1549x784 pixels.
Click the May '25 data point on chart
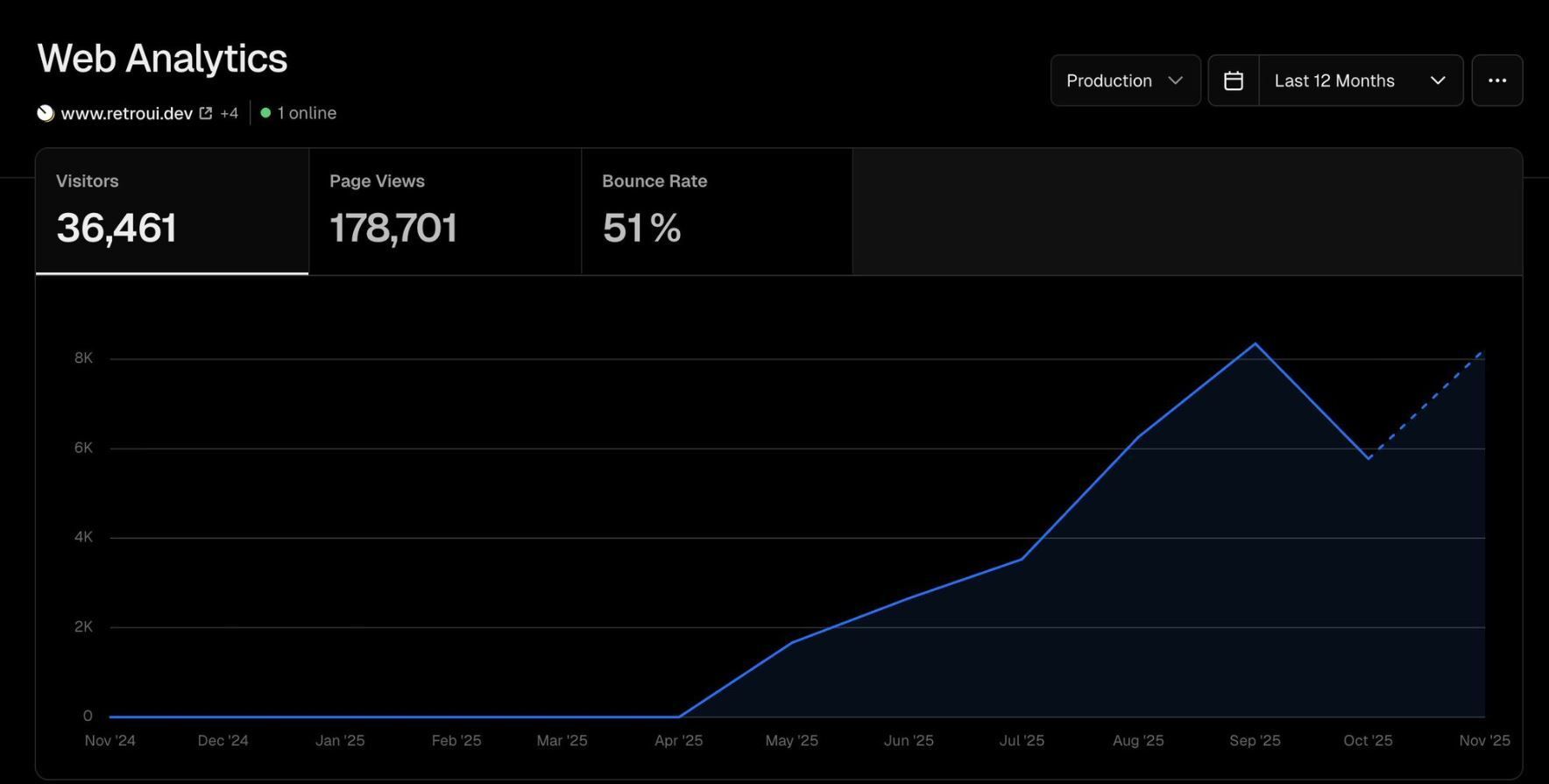coord(792,643)
